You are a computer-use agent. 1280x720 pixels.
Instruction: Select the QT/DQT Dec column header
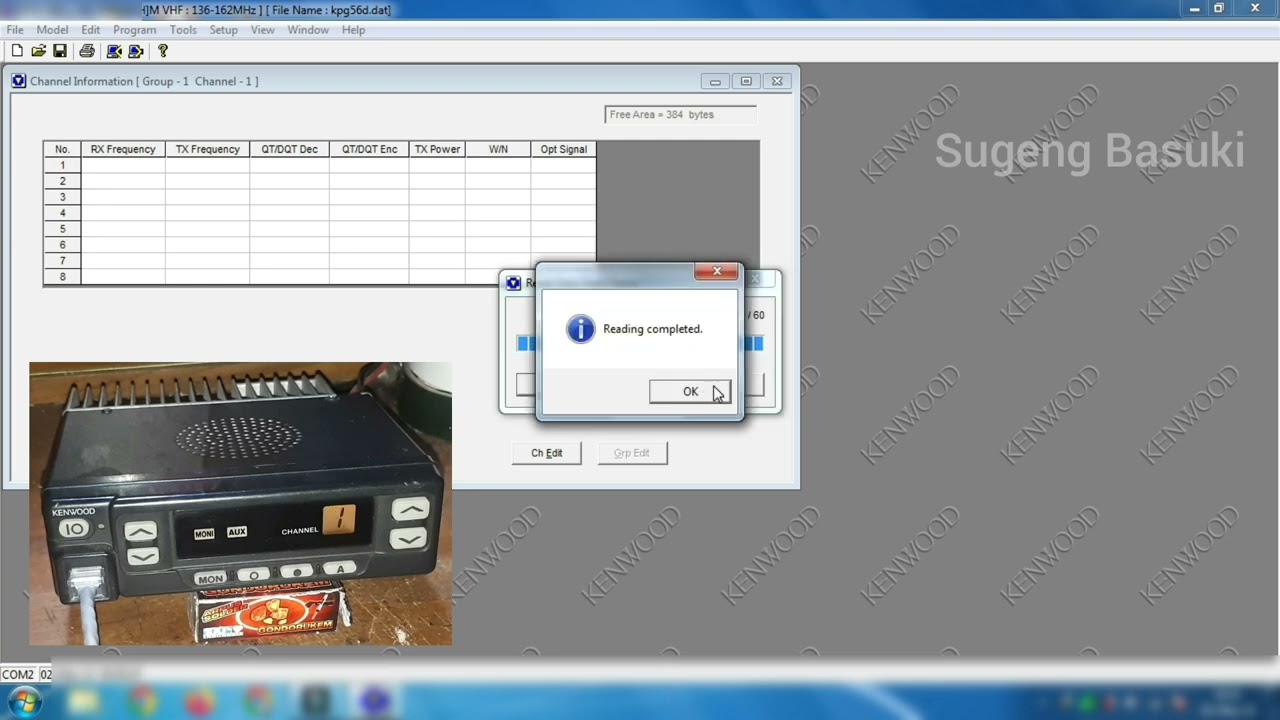(290, 149)
